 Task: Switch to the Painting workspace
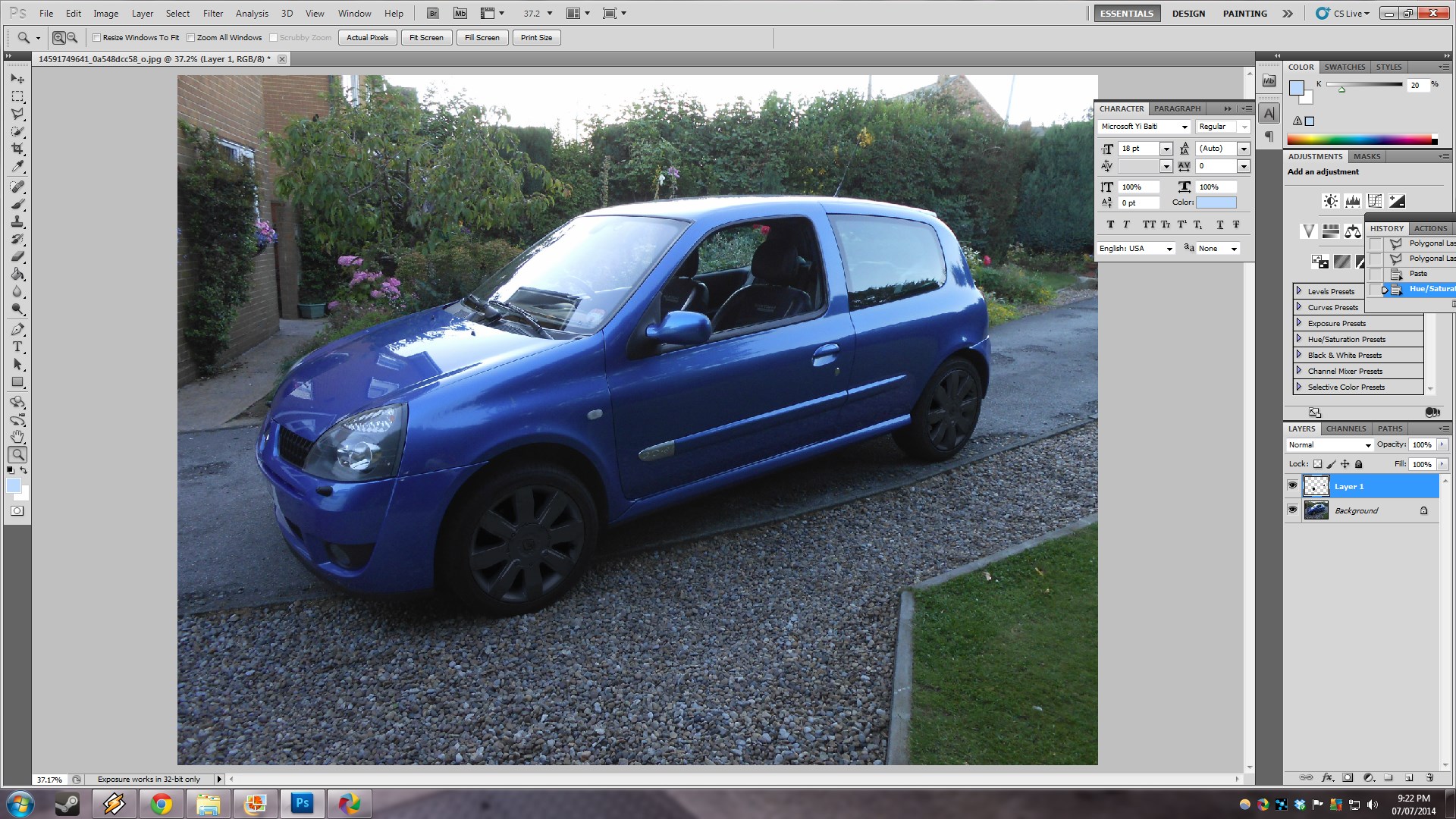[x=1244, y=14]
